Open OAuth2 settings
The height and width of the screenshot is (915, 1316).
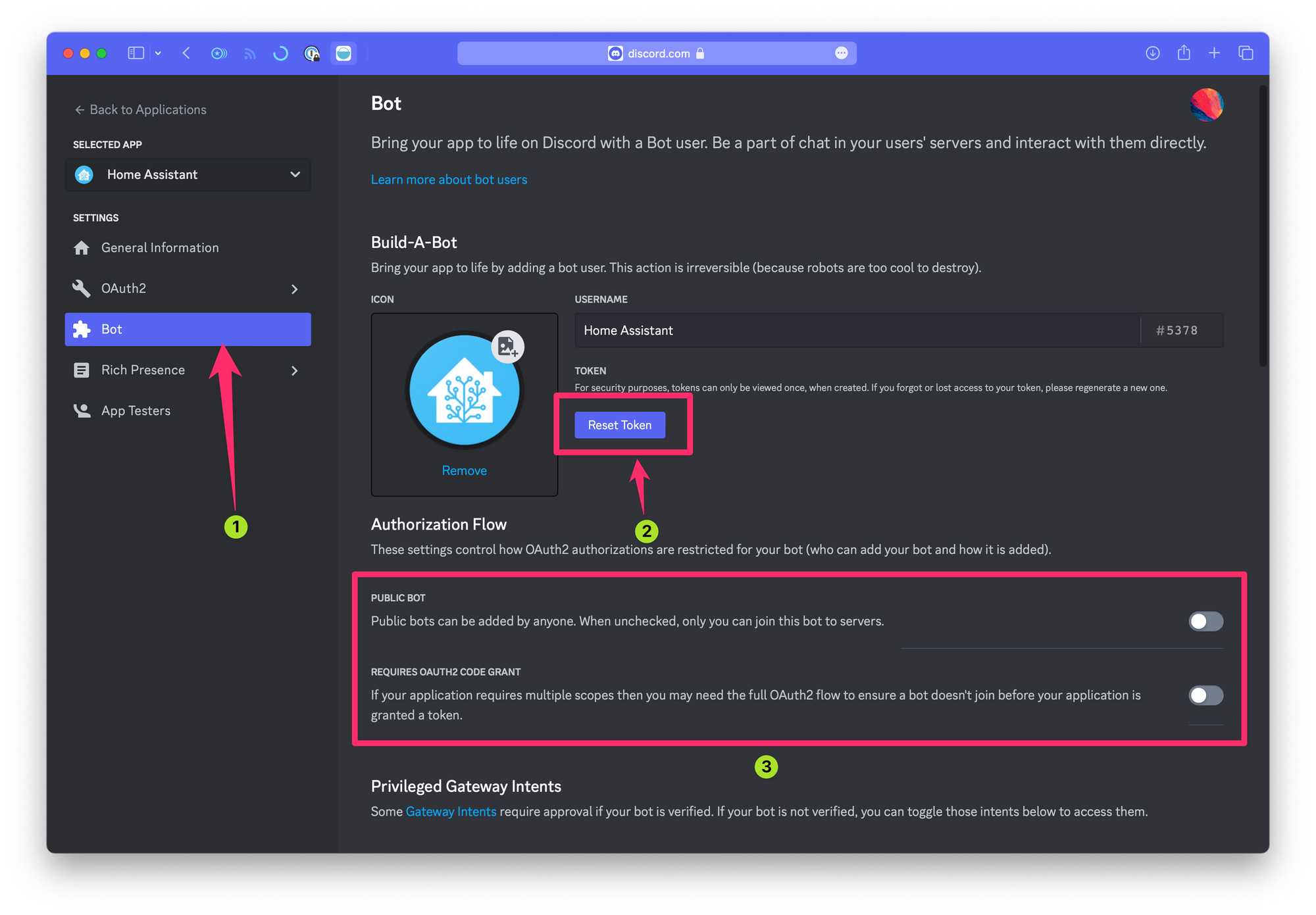click(x=188, y=289)
